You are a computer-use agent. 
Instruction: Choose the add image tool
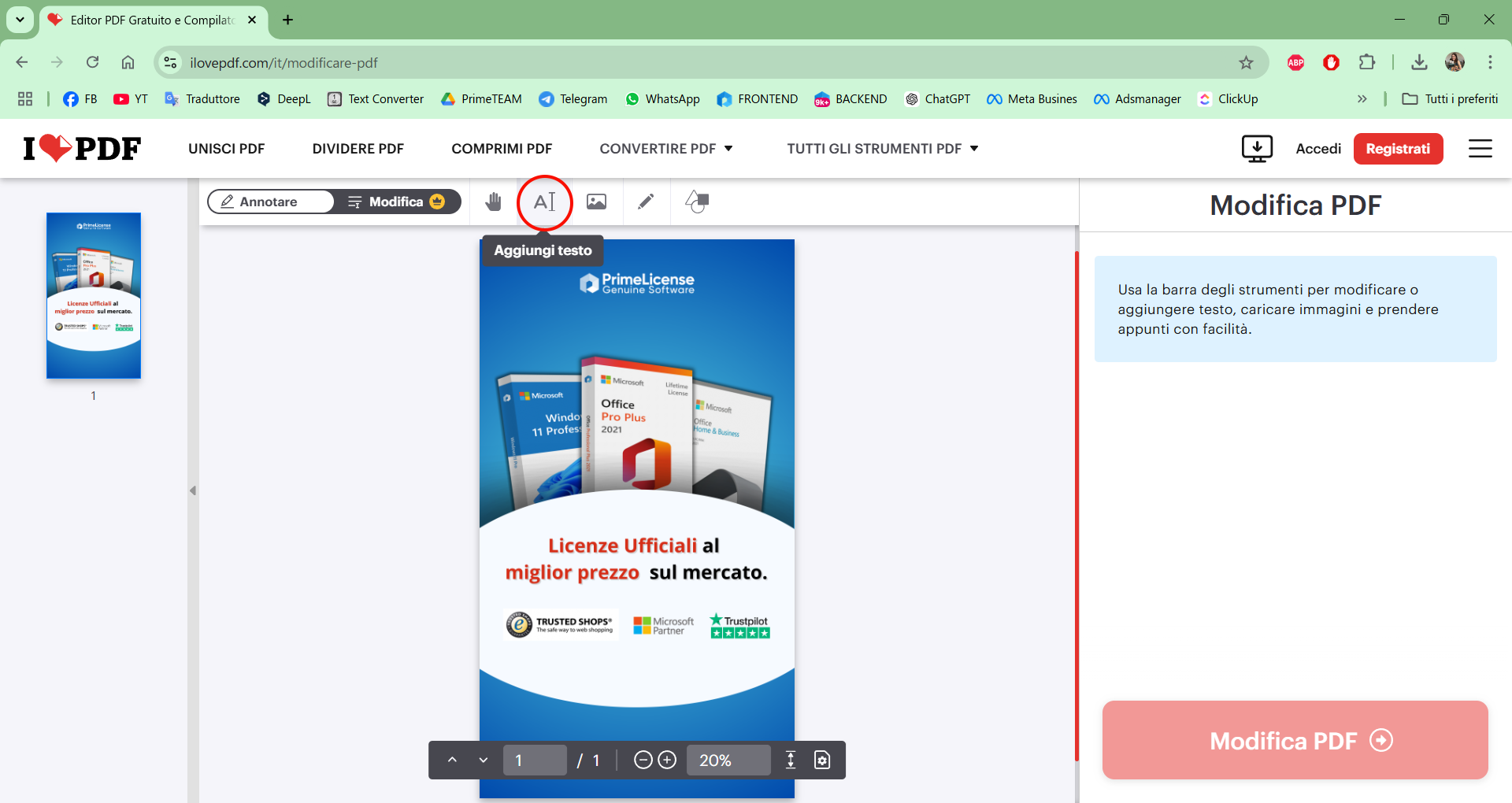(597, 202)
